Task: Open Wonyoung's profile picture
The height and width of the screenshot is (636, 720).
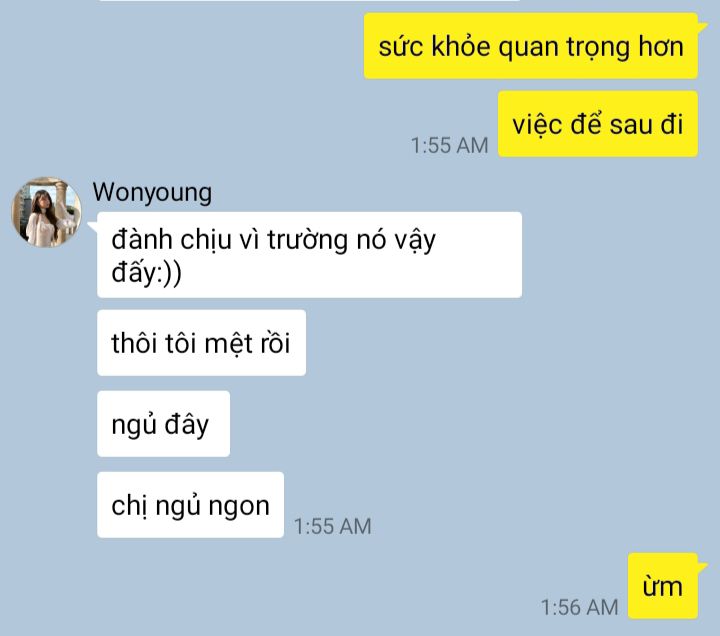Action: coord(46,213)
